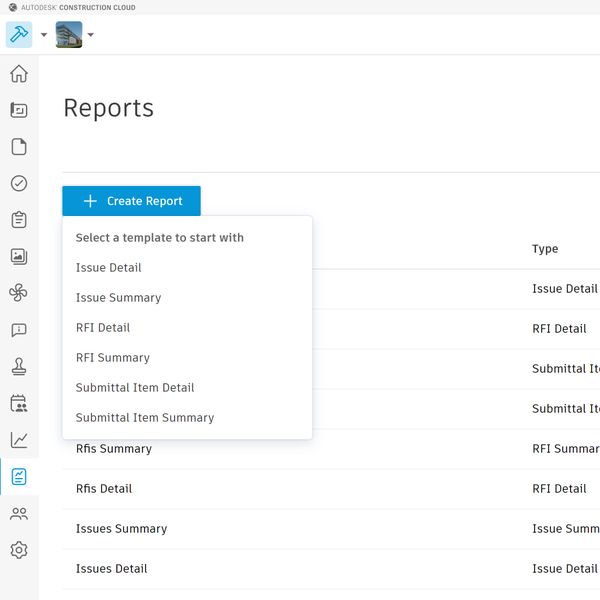Open the Members people icon
600x600 pixels.
pyautogui.click(x=19, y=513)
